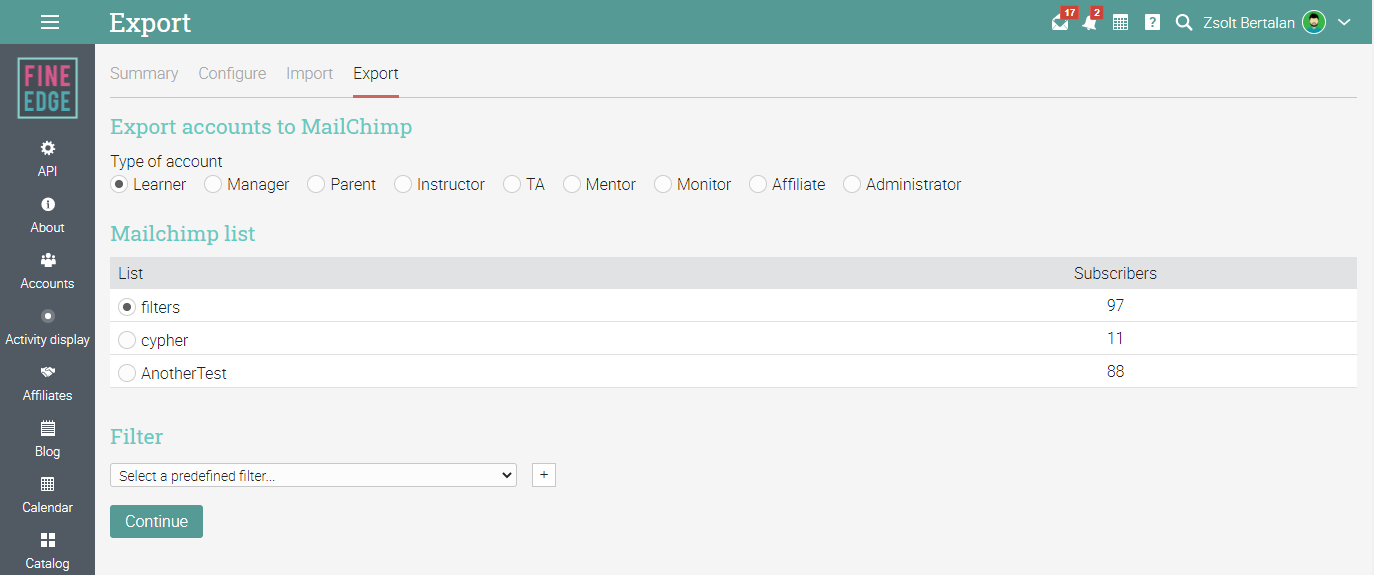Image resolution: width=1374 pixels, height=575 pixels.
Task: Choose the filters Mailchimp list
Action: click(x=127, y=307)
